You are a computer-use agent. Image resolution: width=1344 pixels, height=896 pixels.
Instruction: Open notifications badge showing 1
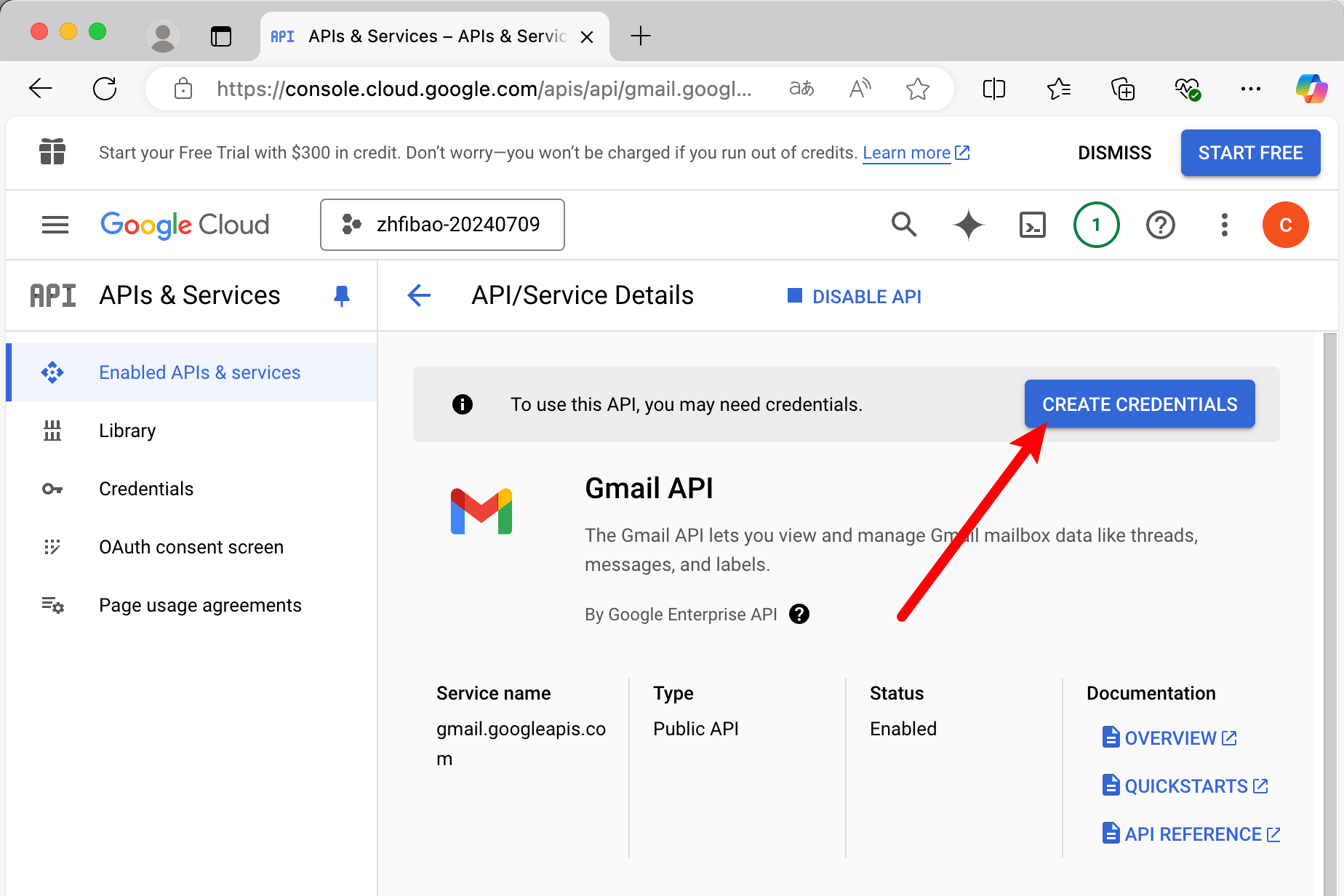coord(1097,225)
